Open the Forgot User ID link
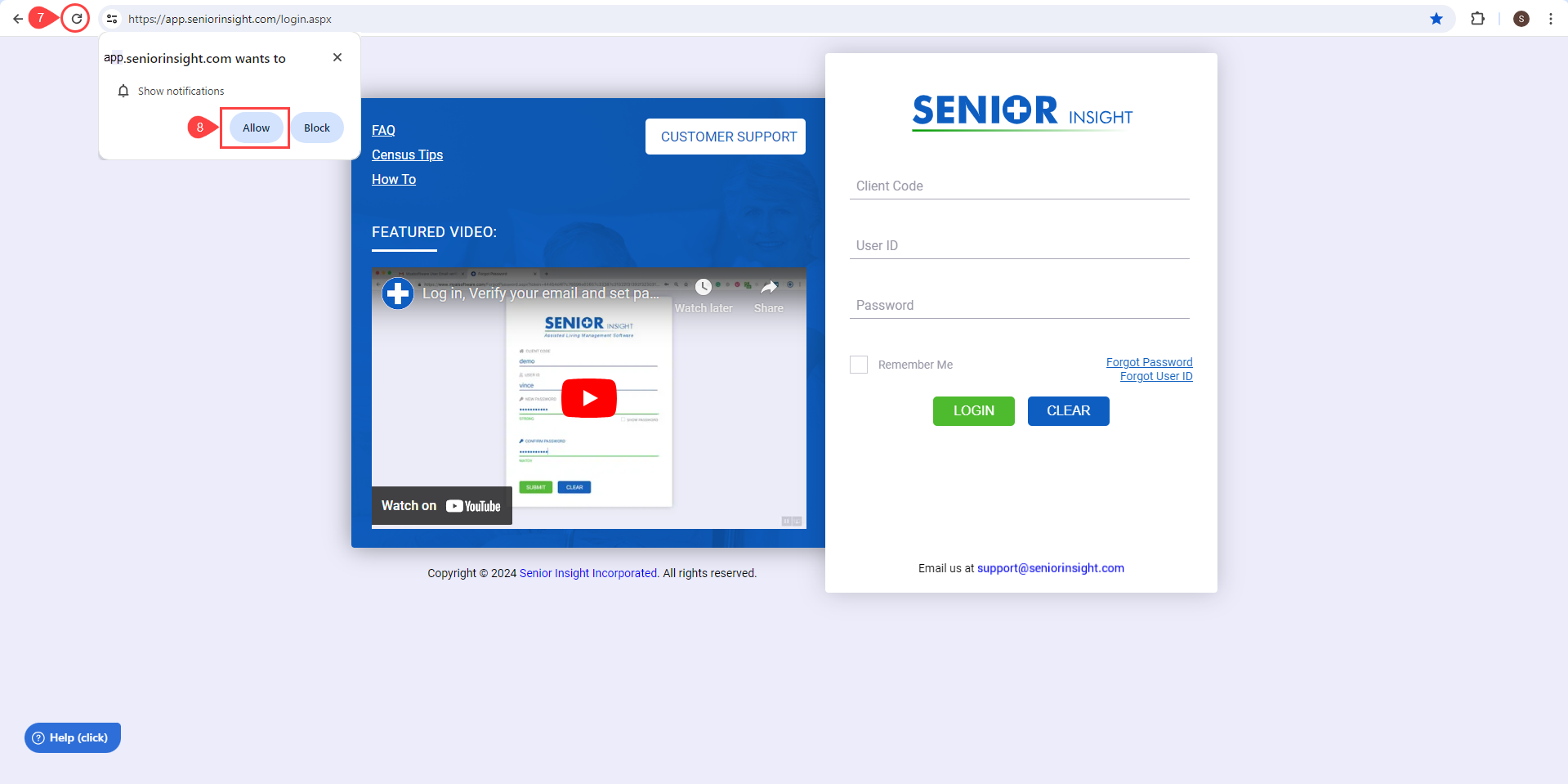The height and width of the screenshot is (784, 1568). [x=1156, y=376]
